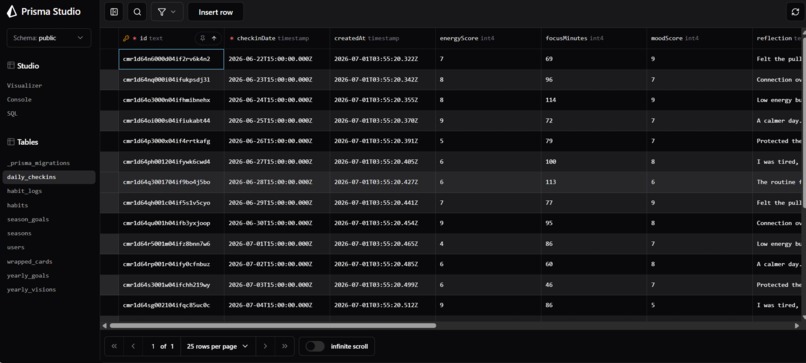Sort id column with the arrow icon
The image size is (806, 363).
(x=214, y=38)
